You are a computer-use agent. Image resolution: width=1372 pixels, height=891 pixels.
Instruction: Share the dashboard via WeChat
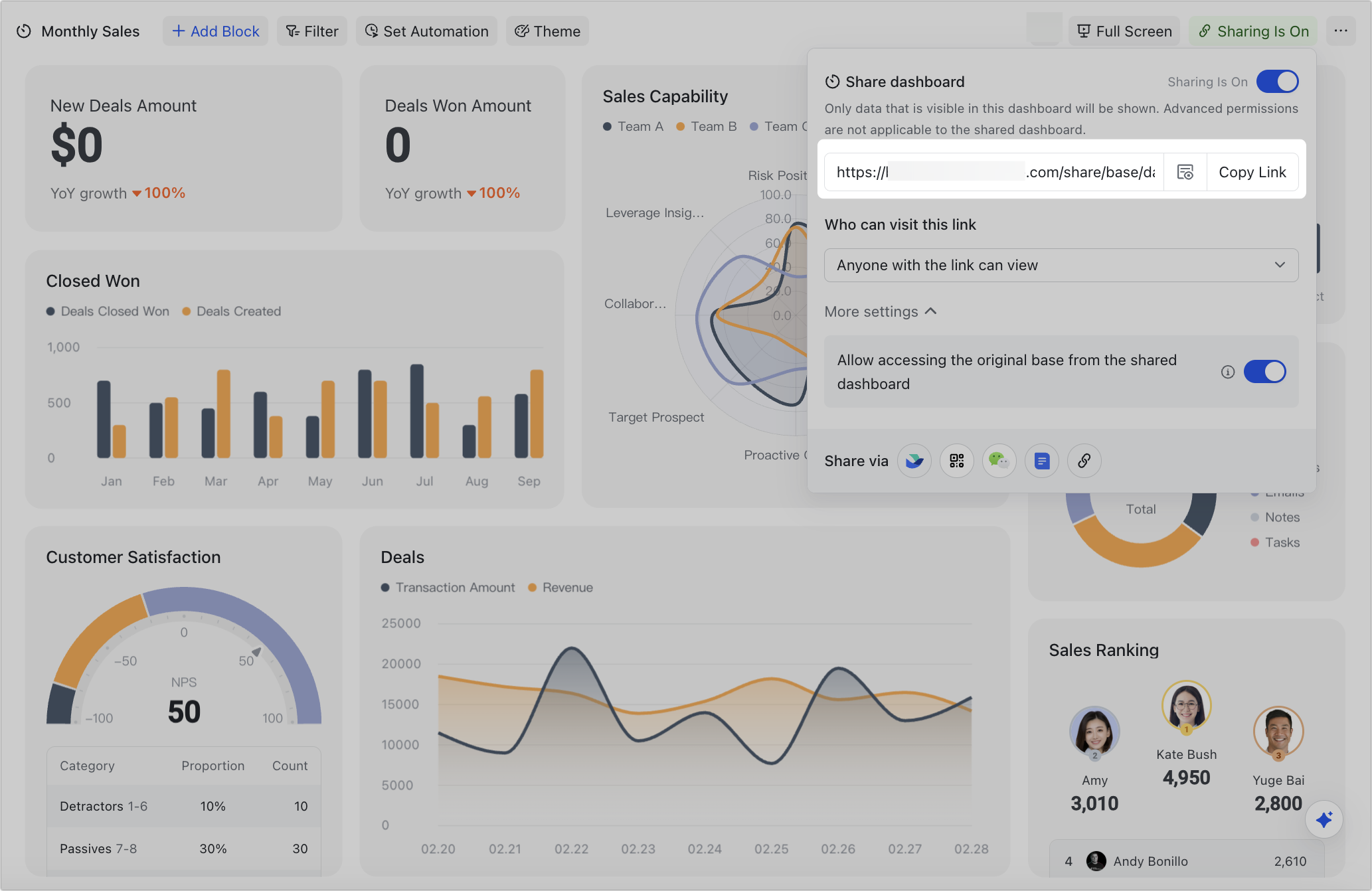[x=999, y=461]
